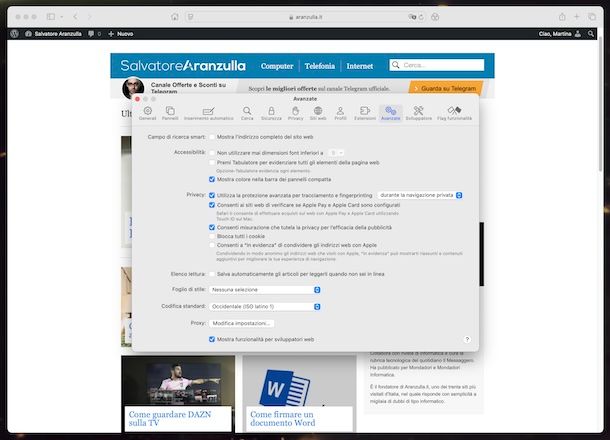Open the Inserimento automatico tab
This screenshot has height=440, width=610.
209,113
